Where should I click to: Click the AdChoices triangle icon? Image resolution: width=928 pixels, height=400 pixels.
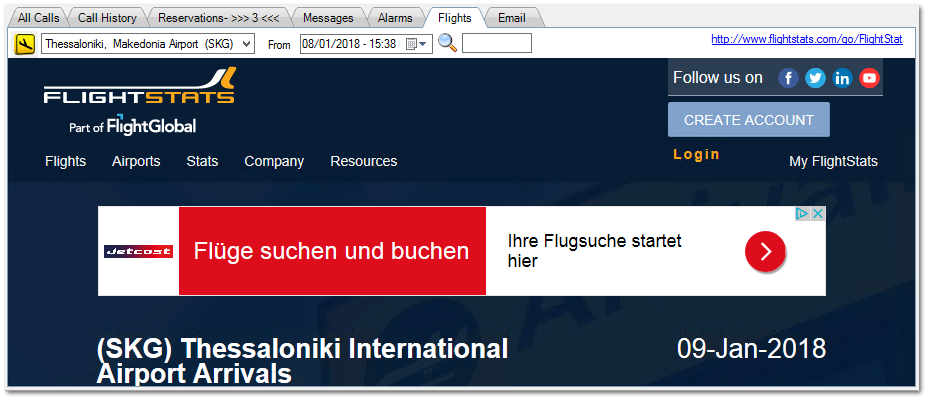(803, 214)
